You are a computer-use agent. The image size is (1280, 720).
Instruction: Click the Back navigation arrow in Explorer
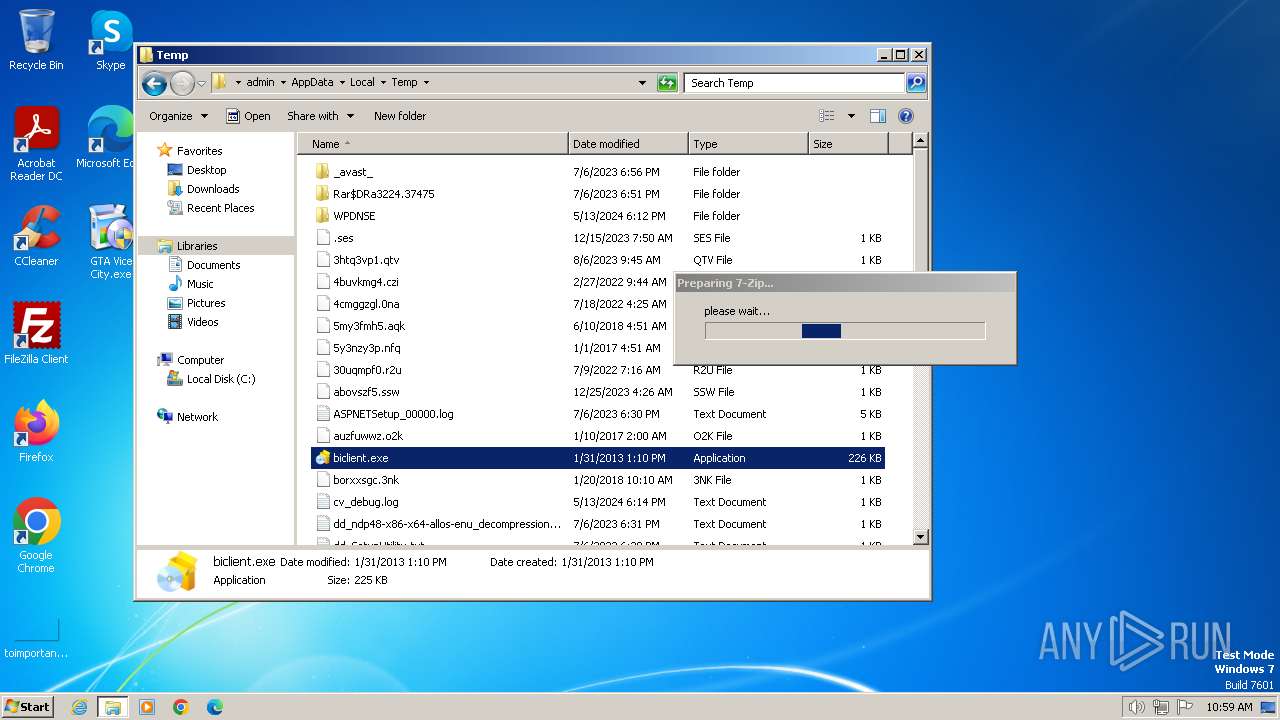point(154,83)
